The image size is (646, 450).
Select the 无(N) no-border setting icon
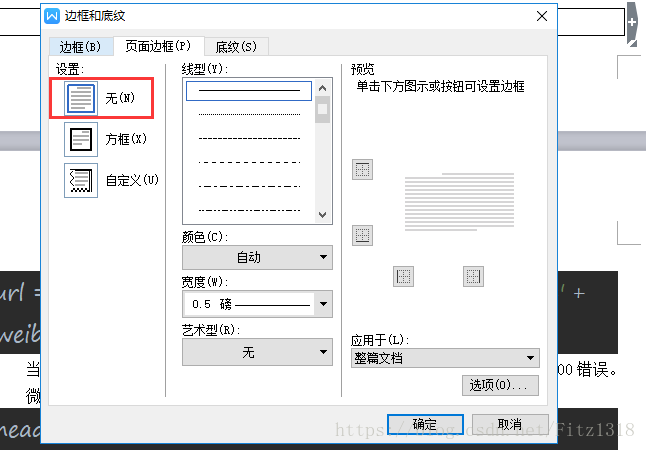(x=81, y=98)
